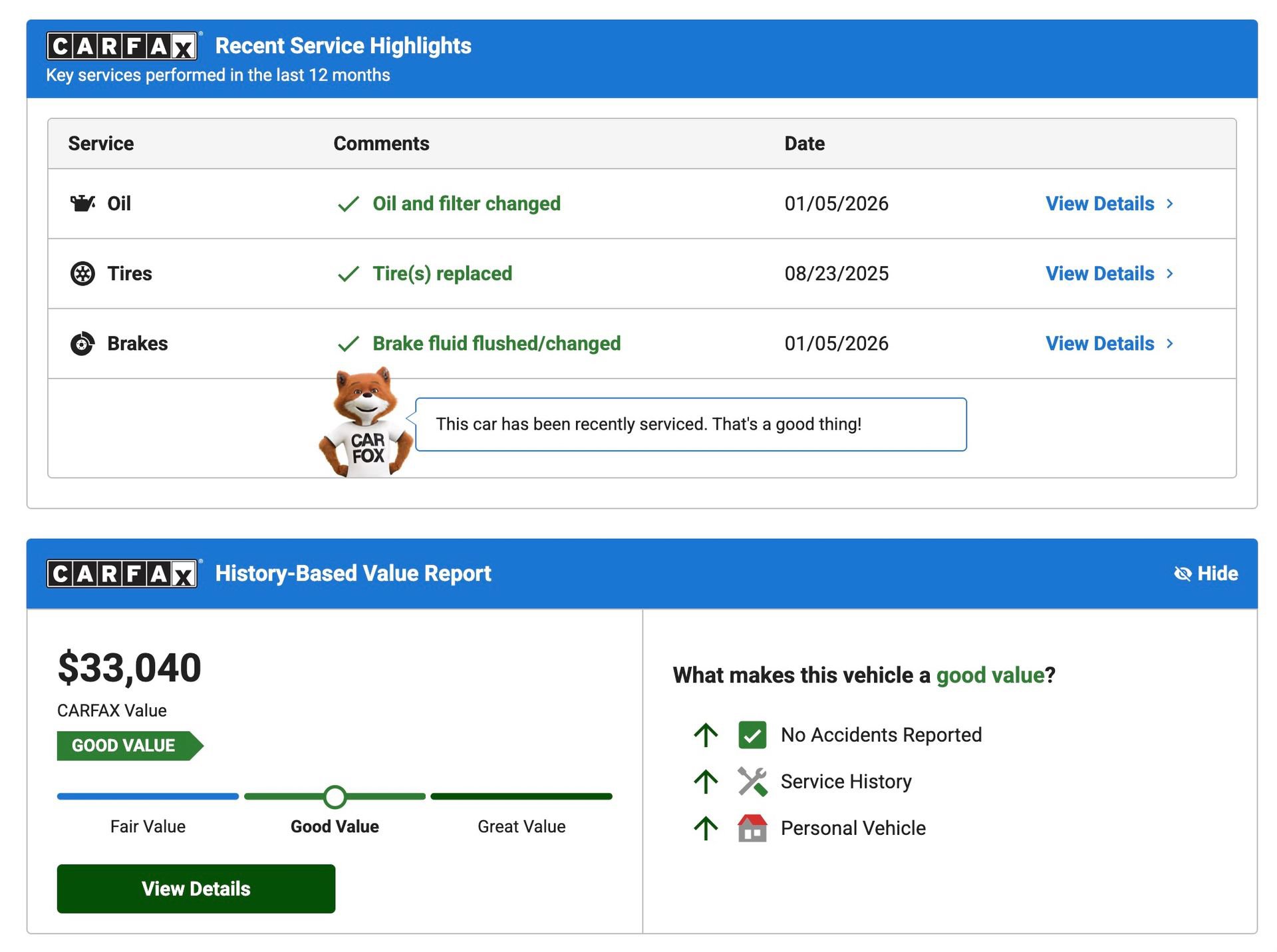Expand the chevron on the Brakes row

pos(1170,343)
